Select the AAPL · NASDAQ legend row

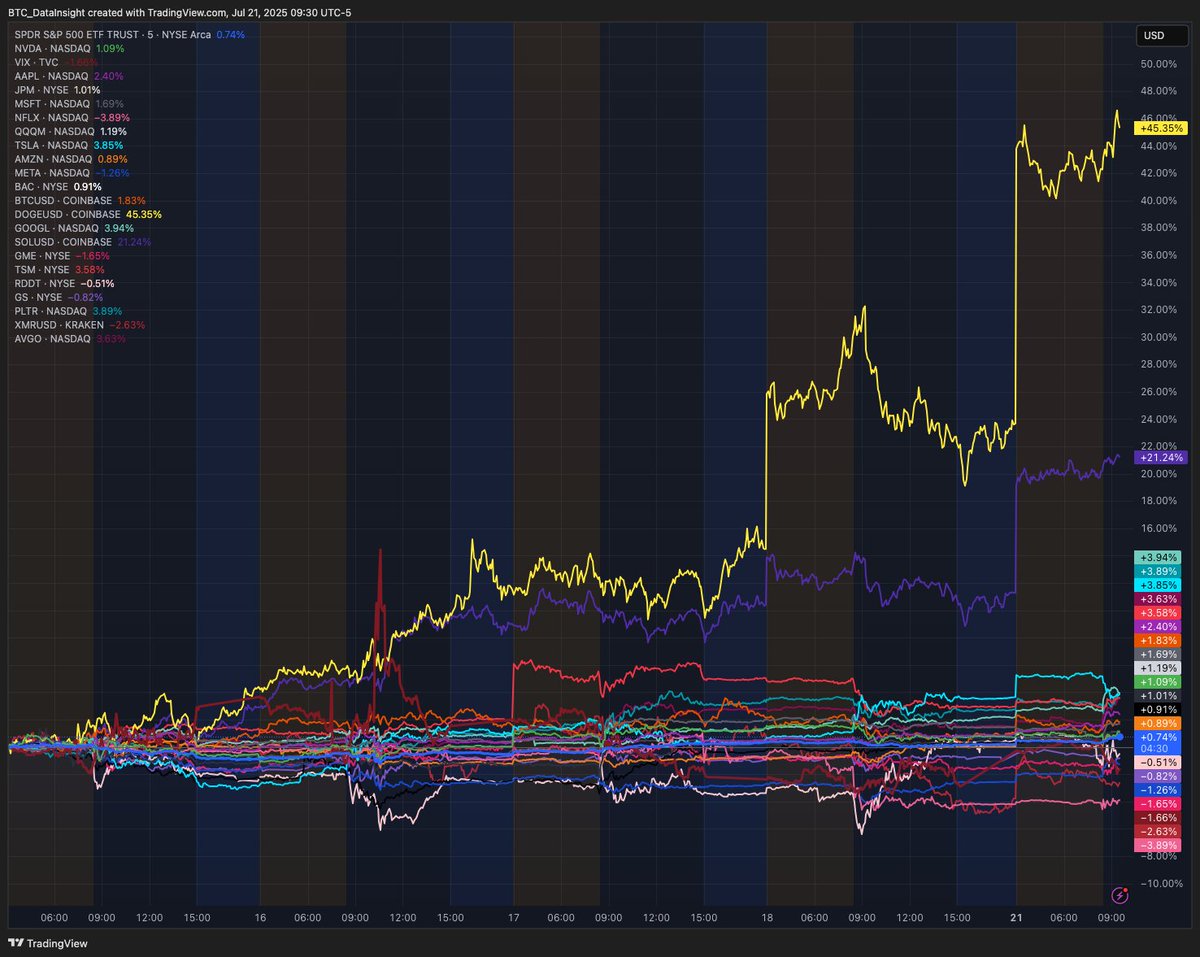69,76
